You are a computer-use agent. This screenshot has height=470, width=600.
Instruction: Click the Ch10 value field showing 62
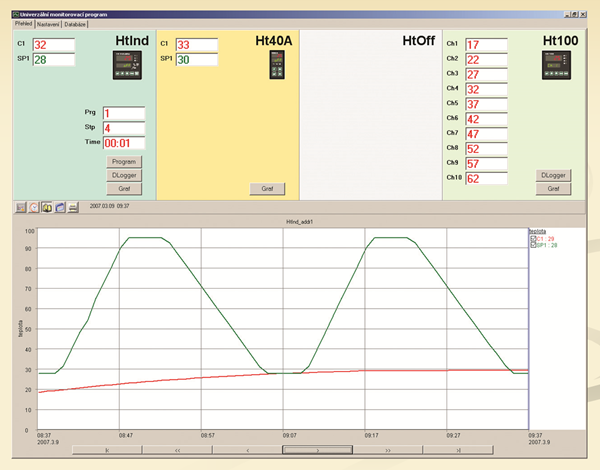(485, 179)
